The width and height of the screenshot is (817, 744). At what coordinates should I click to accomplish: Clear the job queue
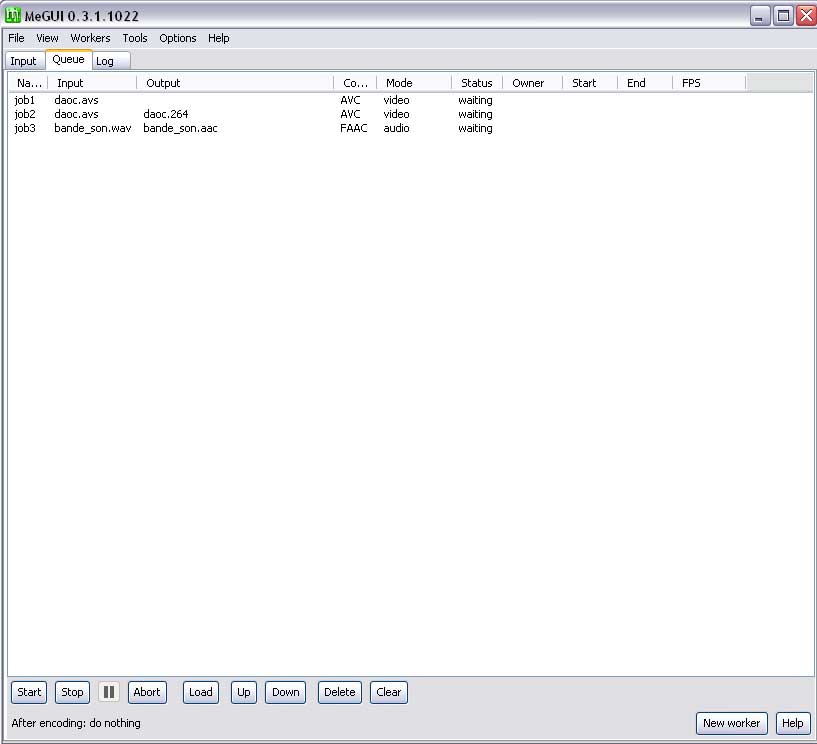pyautogui.click(x=389, y=692)
